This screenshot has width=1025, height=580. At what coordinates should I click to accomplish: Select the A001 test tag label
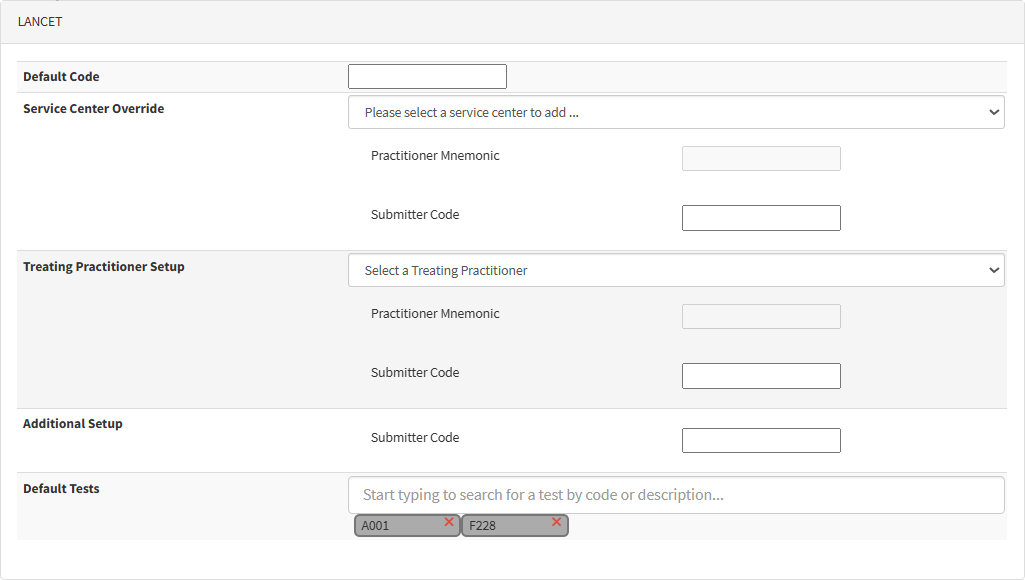point(376,526)
